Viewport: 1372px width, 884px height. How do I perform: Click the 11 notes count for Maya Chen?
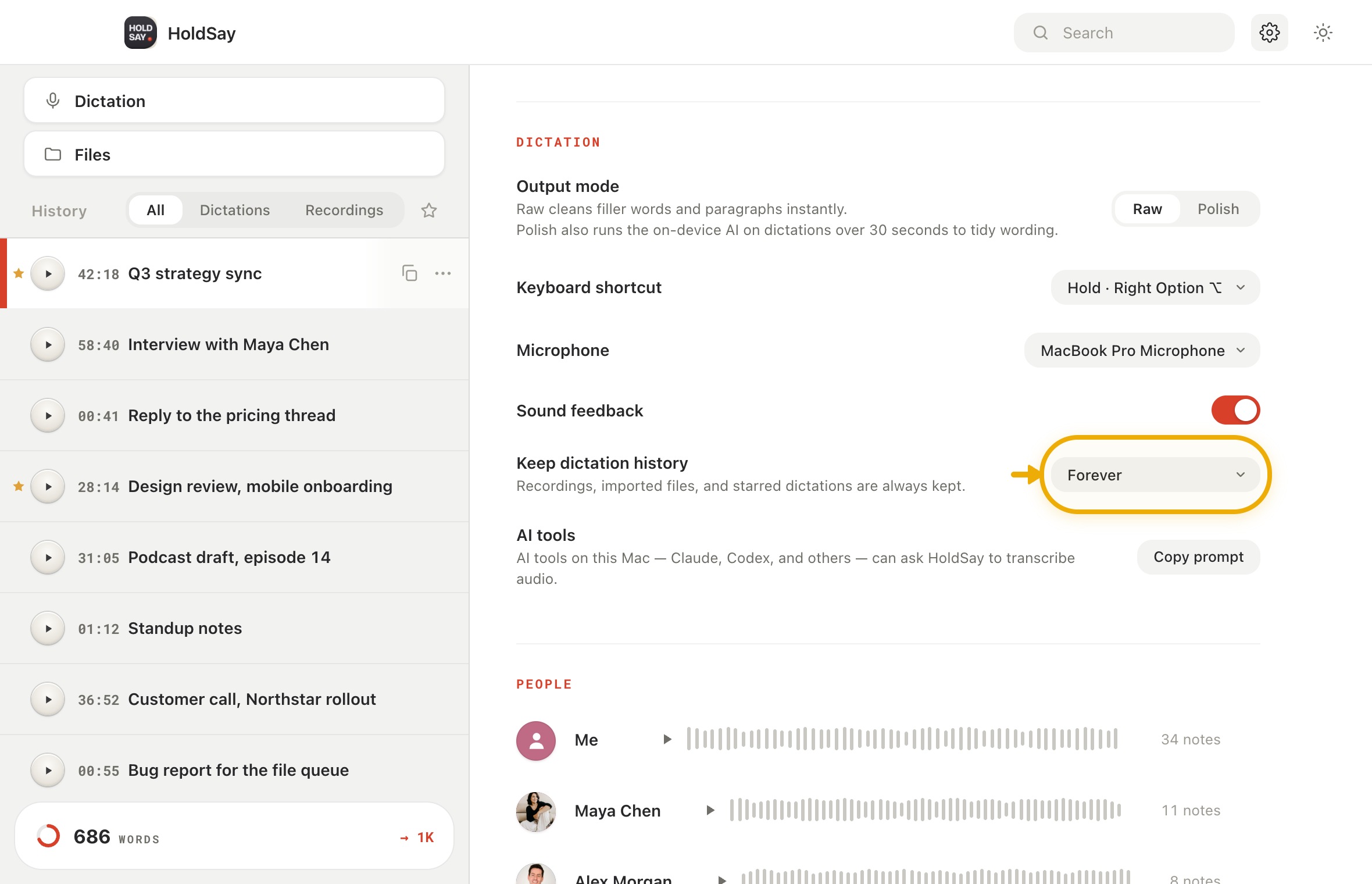[1191, 810]
